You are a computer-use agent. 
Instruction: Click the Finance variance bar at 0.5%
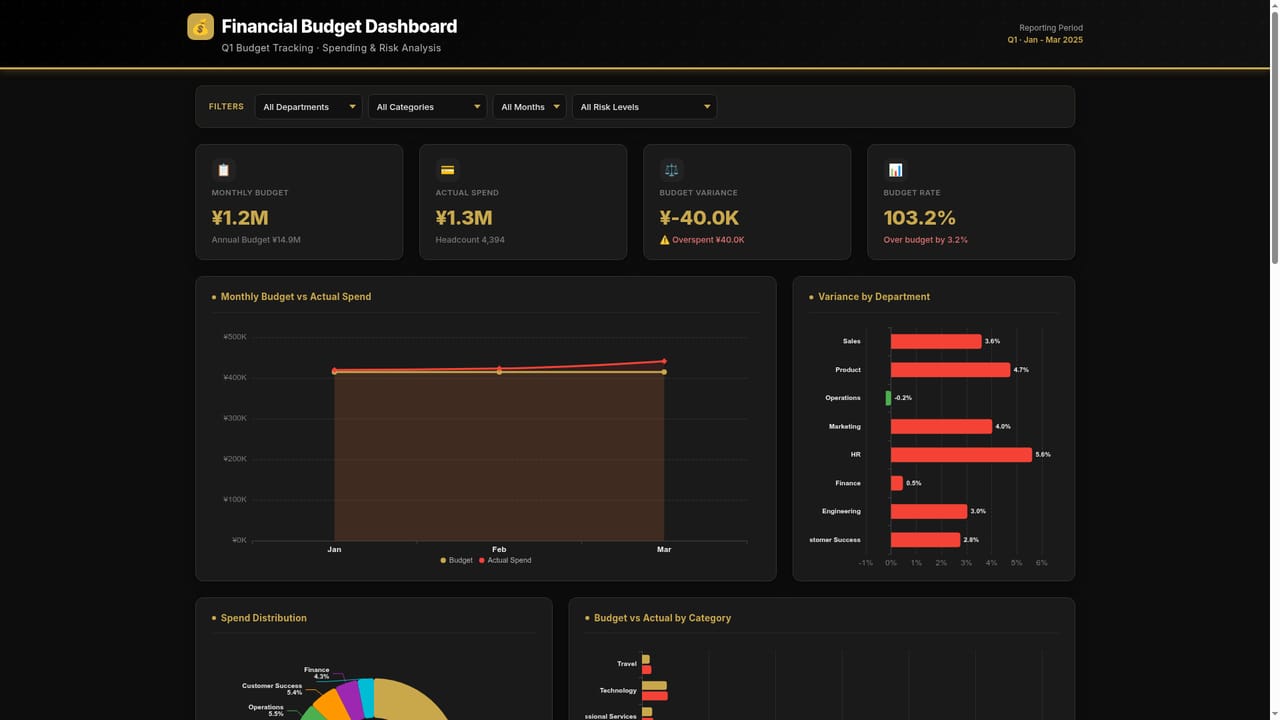897,483
